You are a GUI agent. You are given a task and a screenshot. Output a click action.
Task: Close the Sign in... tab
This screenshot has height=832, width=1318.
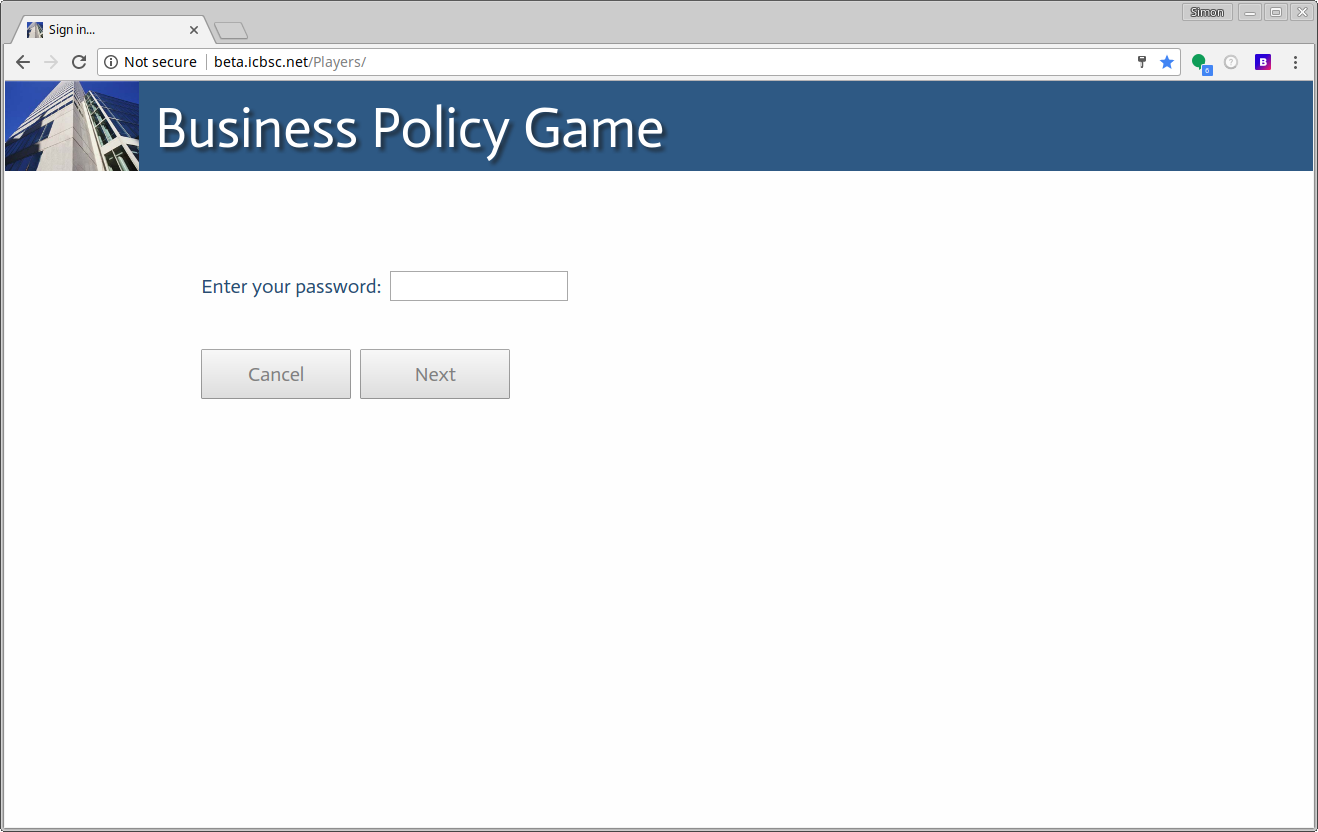click(194, 30)
